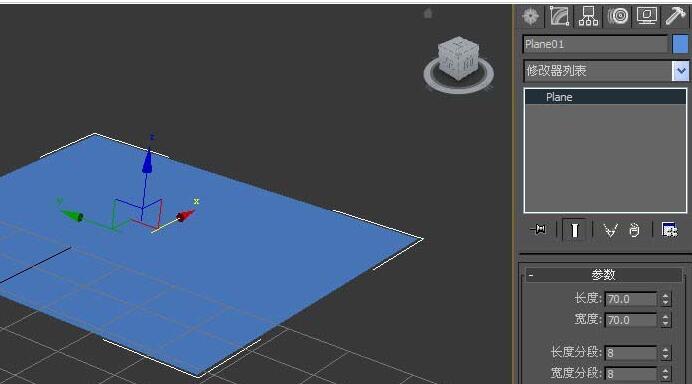Click the 宽度 spinner arrows

(x=666, y=320)
